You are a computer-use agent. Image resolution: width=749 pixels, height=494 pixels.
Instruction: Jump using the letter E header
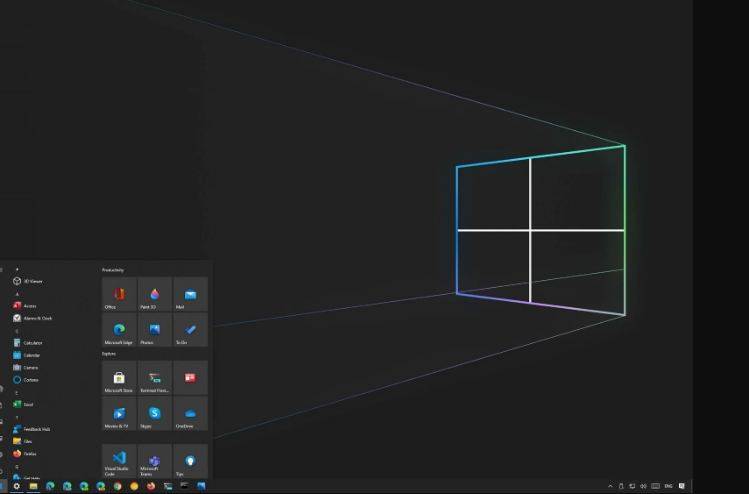tap(17, 393)
